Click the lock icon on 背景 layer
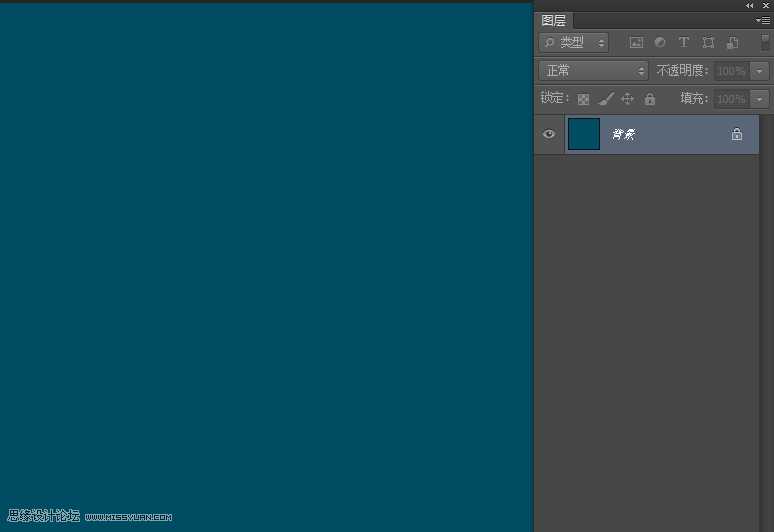 (737, 134)
